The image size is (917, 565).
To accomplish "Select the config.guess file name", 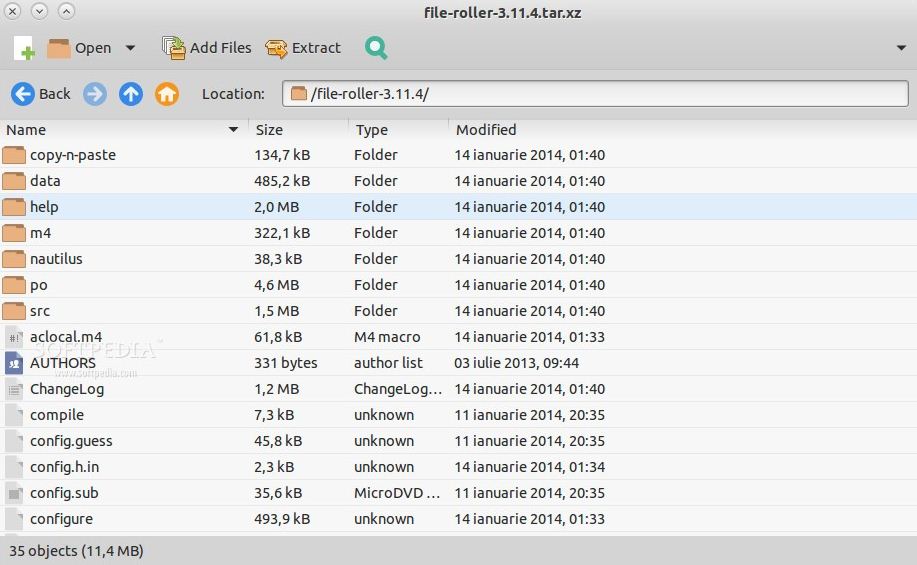I will [71, 442].
